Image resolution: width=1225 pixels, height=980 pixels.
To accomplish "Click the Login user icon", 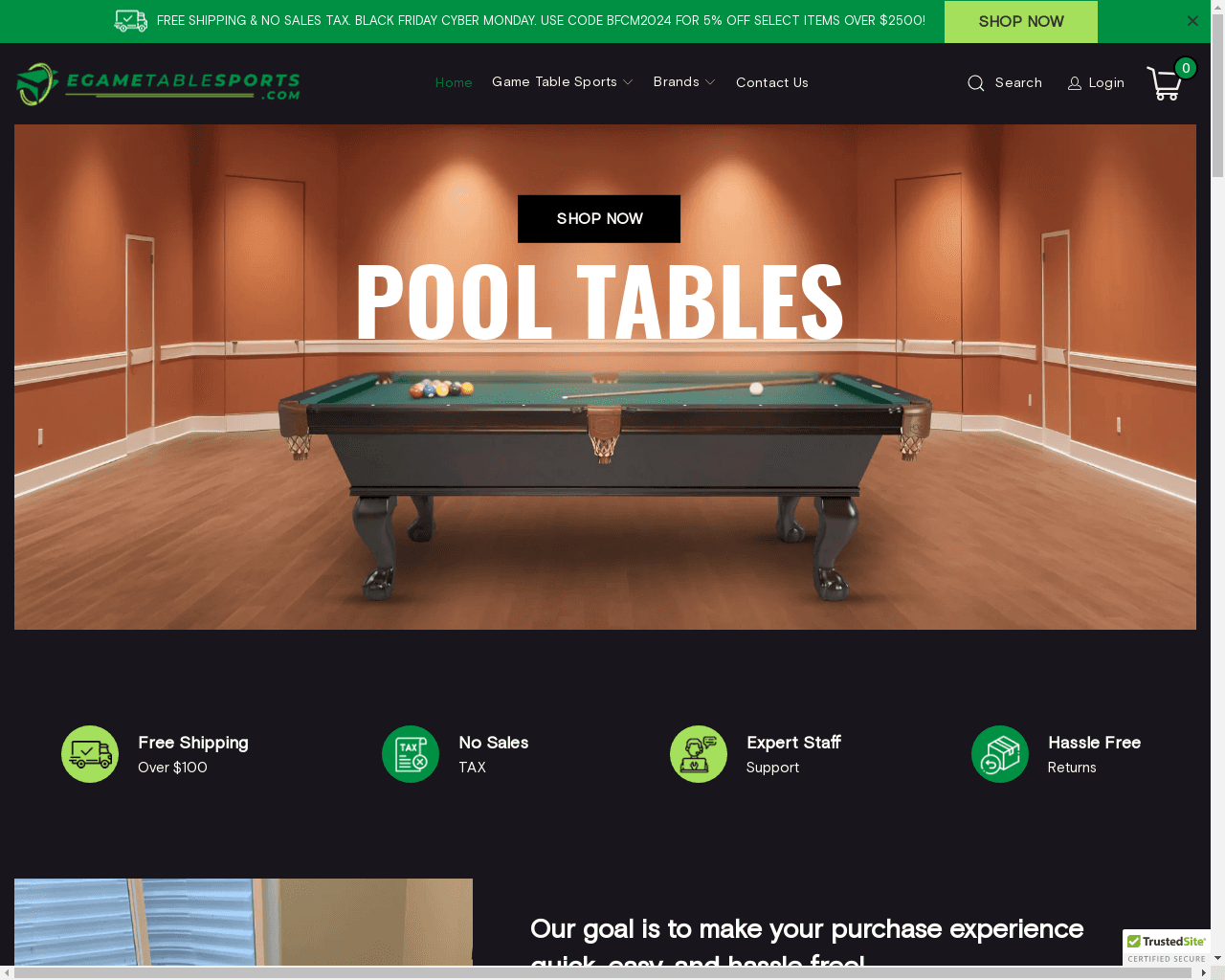I will click(x=1075, y=83).
